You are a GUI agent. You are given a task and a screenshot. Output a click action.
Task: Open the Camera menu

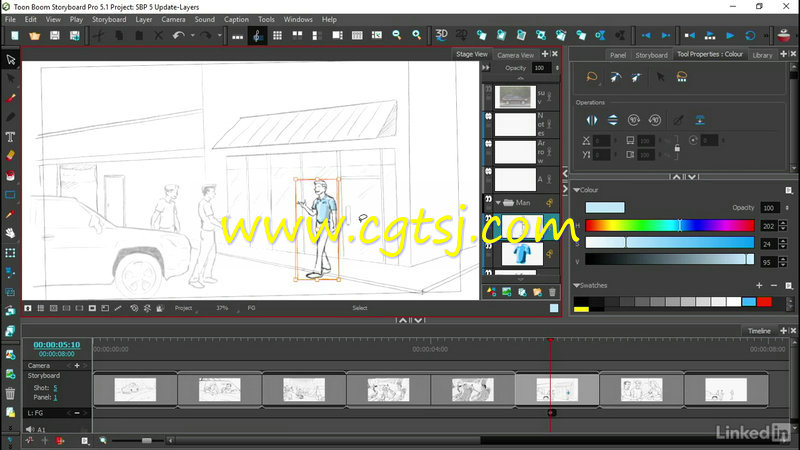[x=173, y=19]
